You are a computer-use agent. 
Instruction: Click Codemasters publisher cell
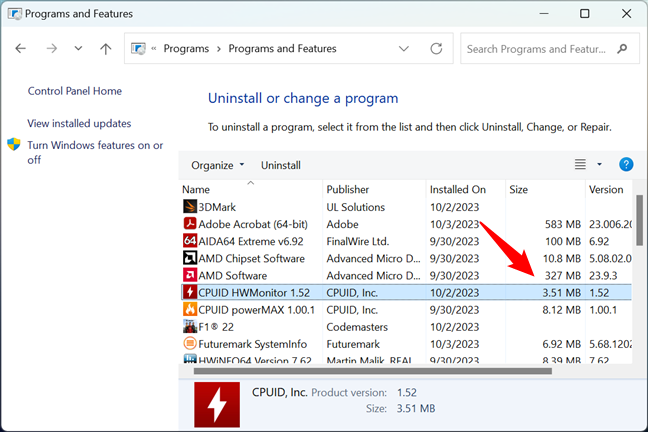(x=357, y=327)
